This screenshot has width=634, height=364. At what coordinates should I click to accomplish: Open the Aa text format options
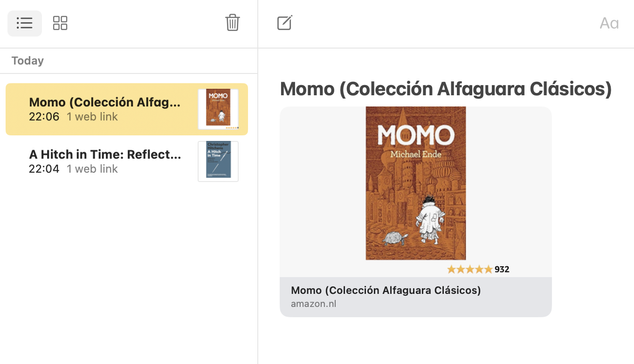pyautogui.click(x=609, y=23)
